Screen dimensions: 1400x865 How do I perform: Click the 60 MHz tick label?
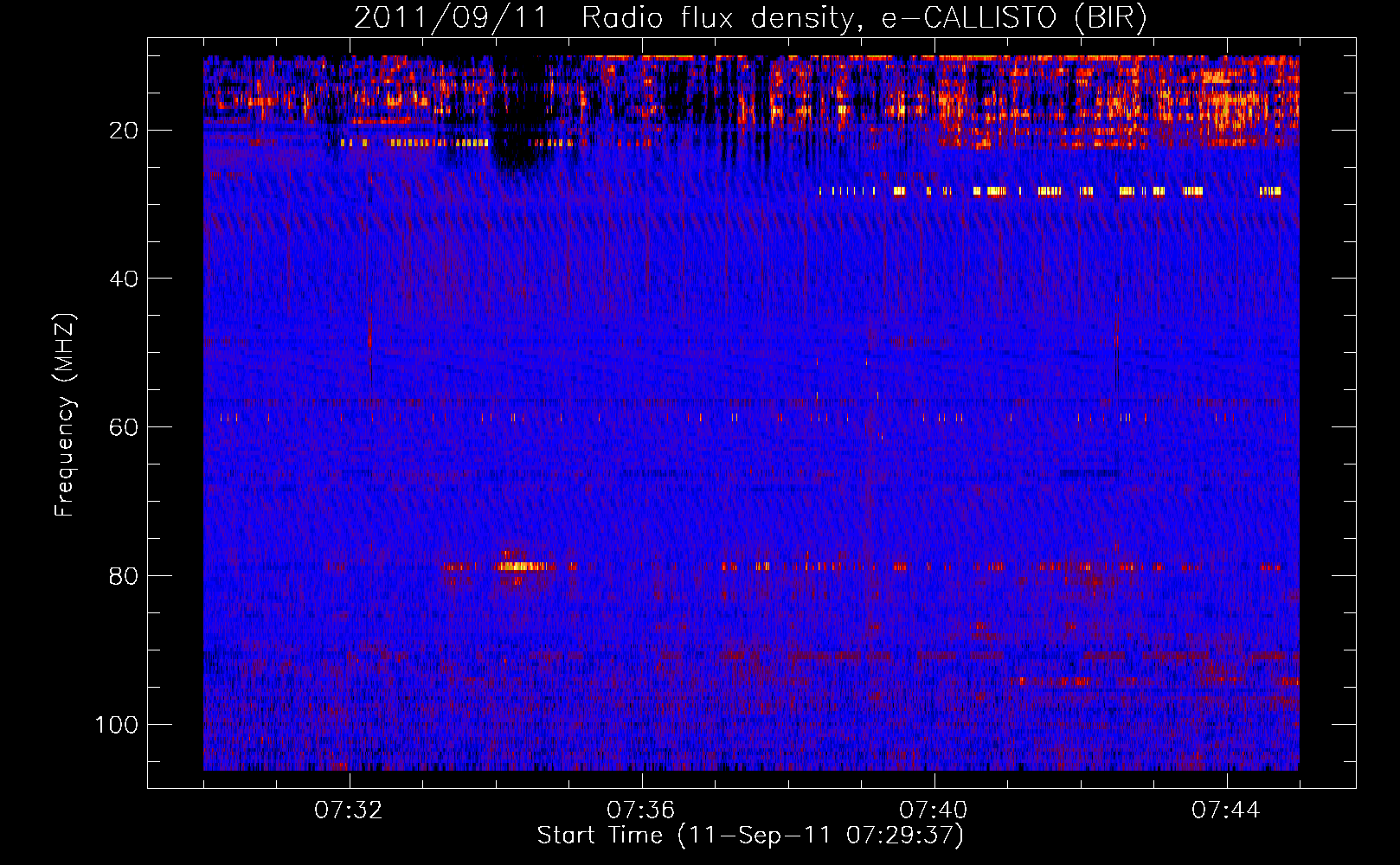[124, 427]
